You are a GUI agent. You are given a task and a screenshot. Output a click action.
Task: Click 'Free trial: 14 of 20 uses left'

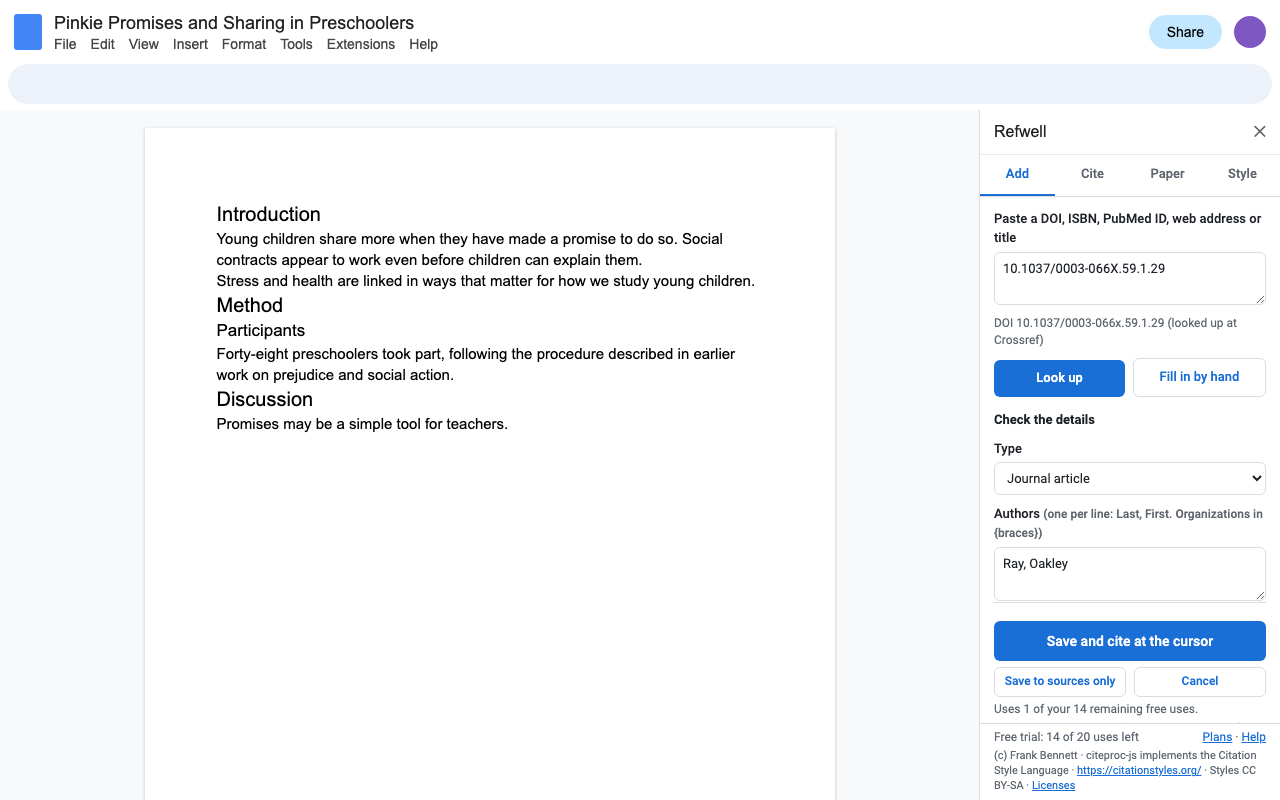[x=1066, y=737]
